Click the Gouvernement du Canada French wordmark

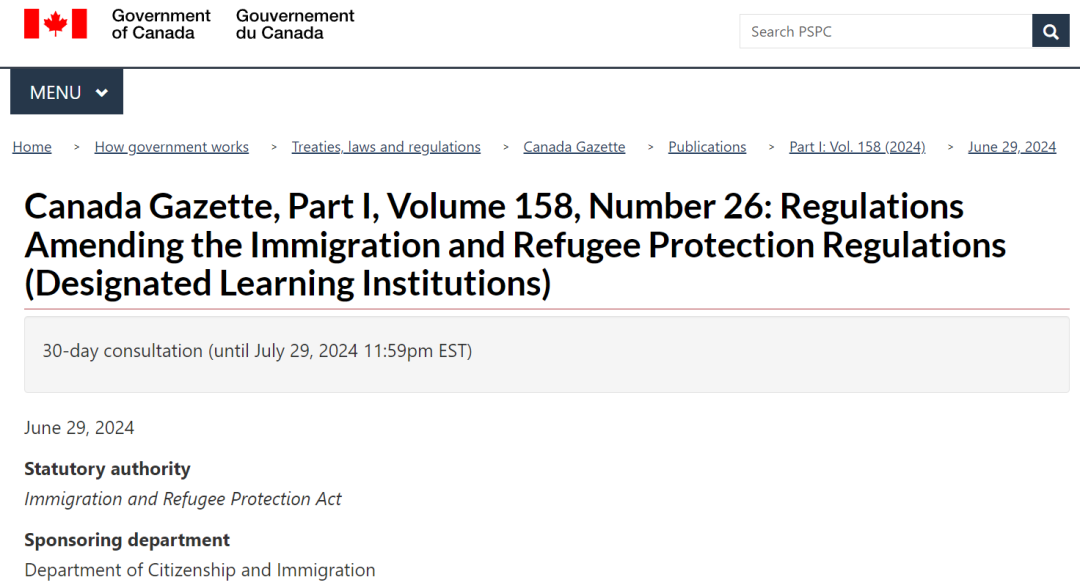click(295, 24)
